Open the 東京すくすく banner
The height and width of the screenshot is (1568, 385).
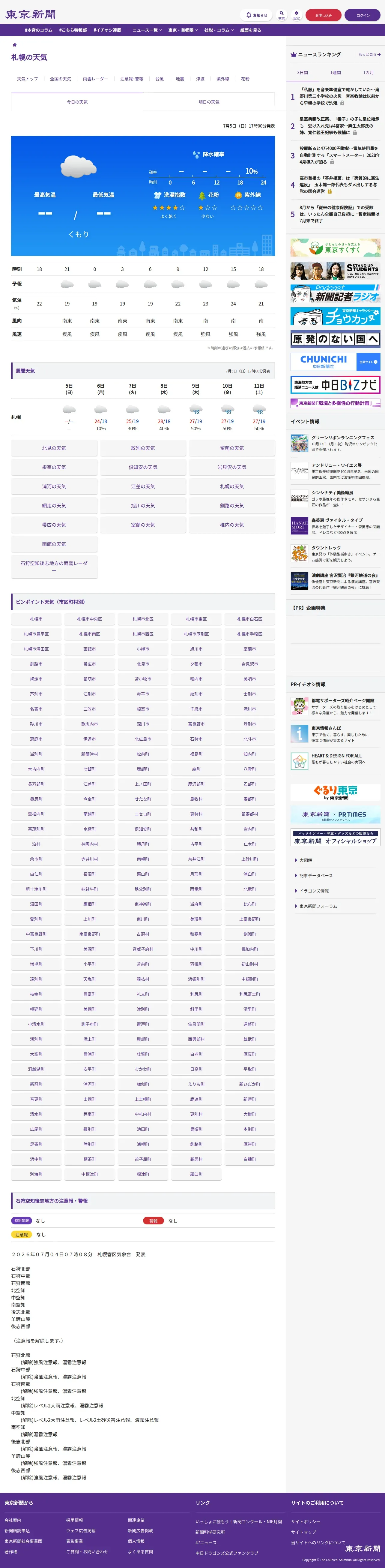click(335, 248)
